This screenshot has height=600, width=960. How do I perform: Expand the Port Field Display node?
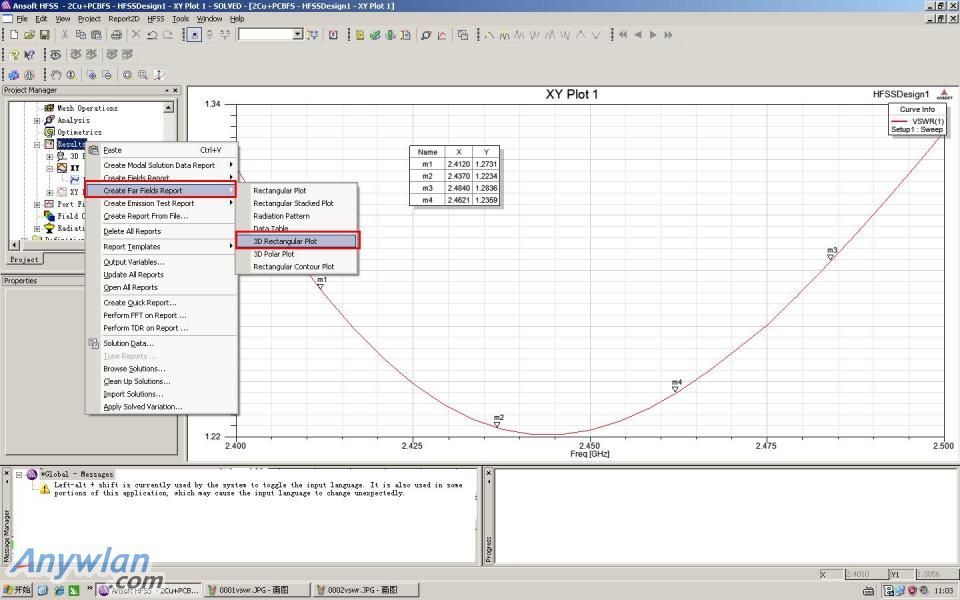37,204
